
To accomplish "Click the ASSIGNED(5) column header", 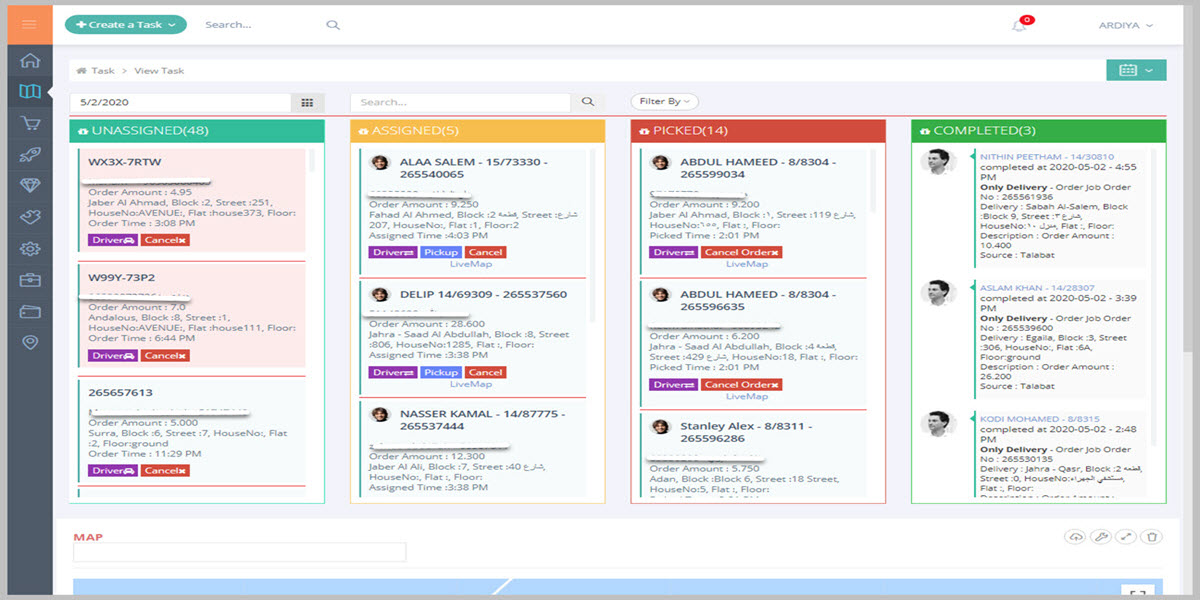I will pyautogui.click(x=478, y=130).
